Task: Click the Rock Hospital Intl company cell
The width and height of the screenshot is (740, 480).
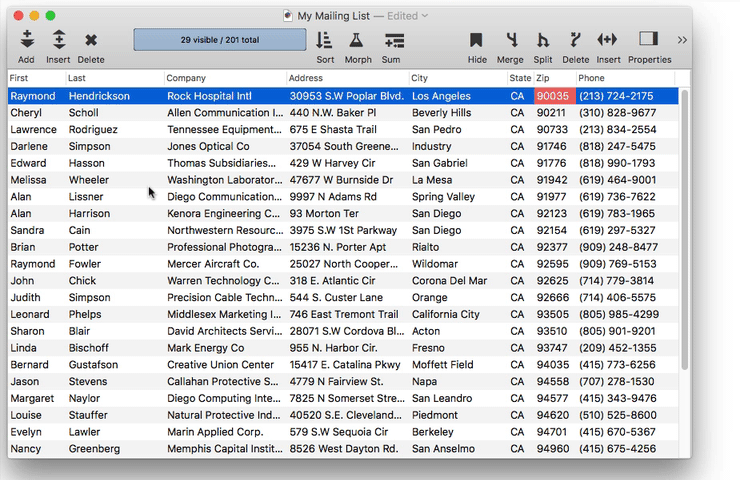Action: [209, 96]
